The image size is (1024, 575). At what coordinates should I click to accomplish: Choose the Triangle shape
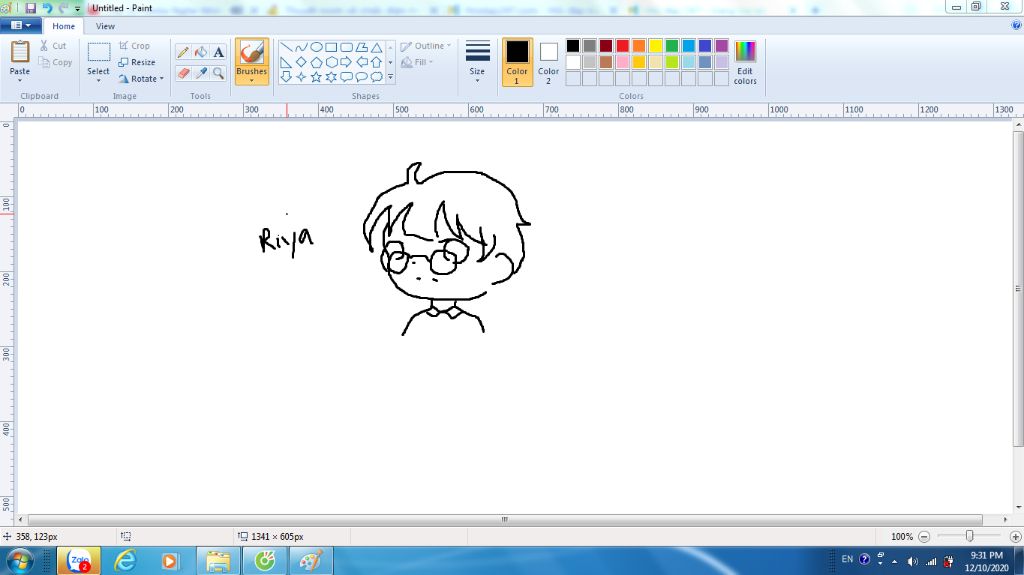click(x=377, y=47)
